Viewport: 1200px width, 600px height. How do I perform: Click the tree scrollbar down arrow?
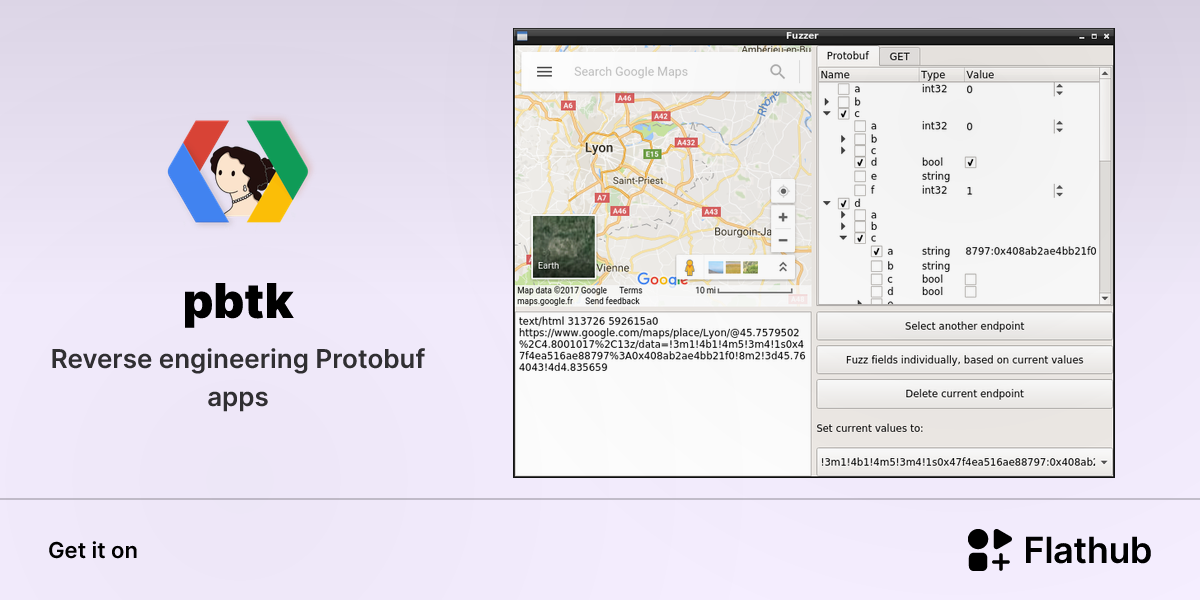pos(1105,298)
